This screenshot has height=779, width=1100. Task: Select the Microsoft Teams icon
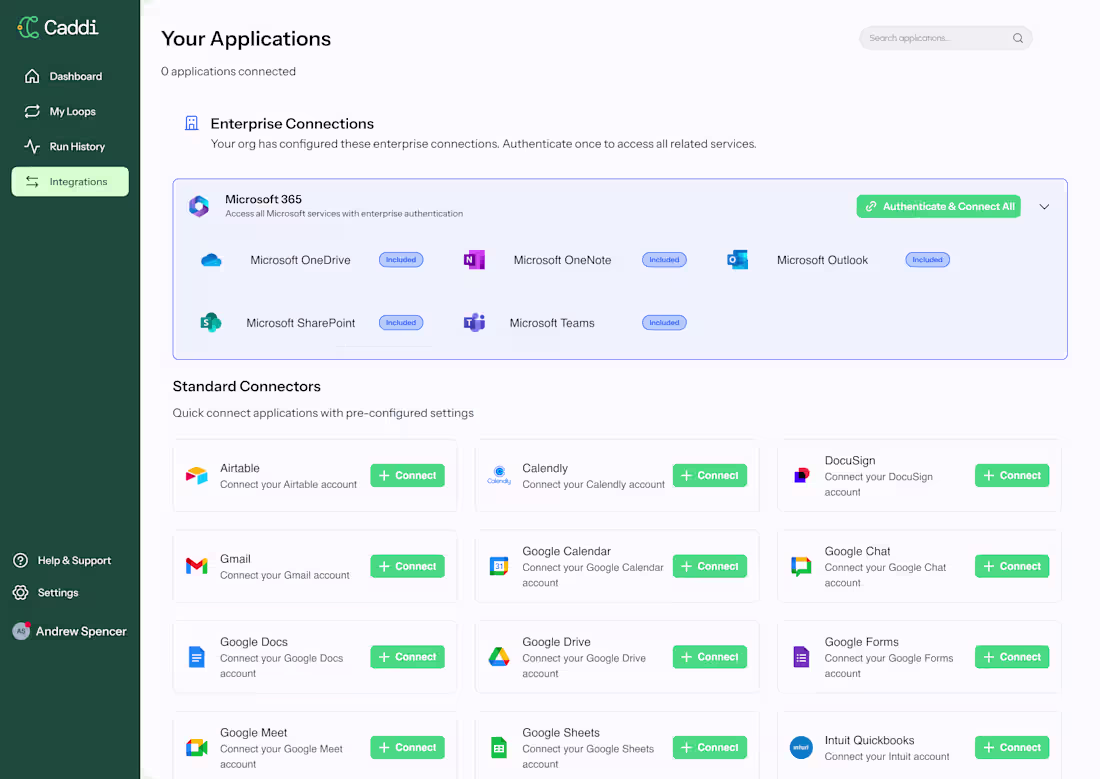tap(474, 322)
